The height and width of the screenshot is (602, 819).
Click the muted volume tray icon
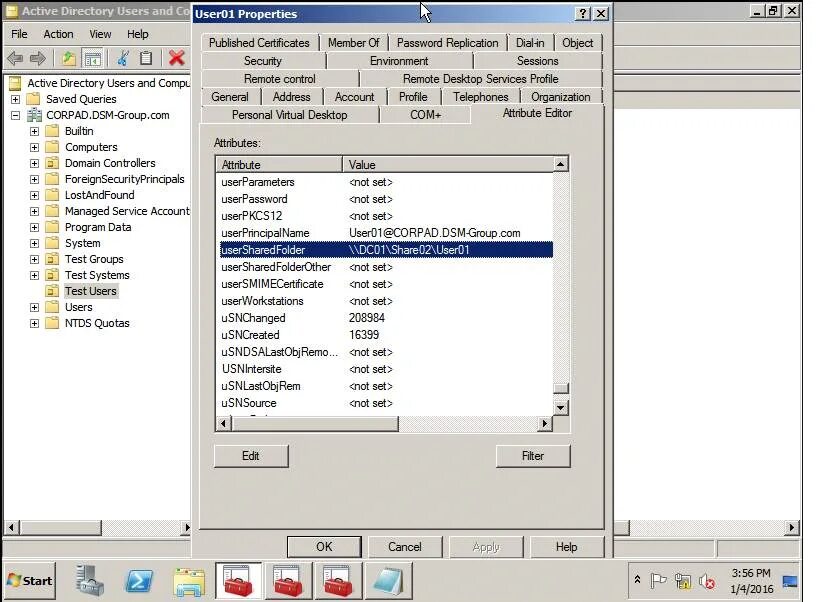click(707, 581)
